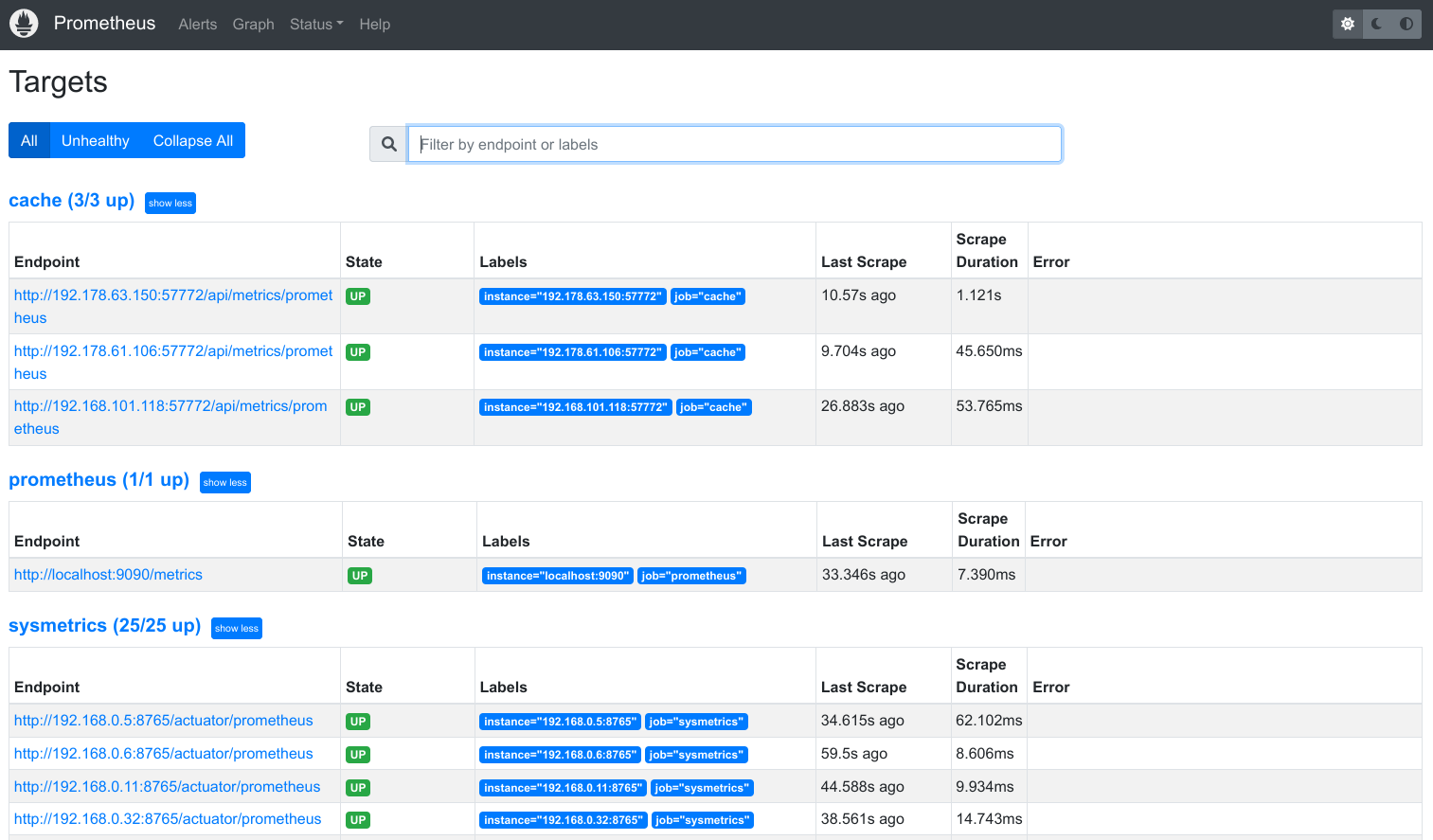Collapse prometheus group via show less

(x=224, y=482)
